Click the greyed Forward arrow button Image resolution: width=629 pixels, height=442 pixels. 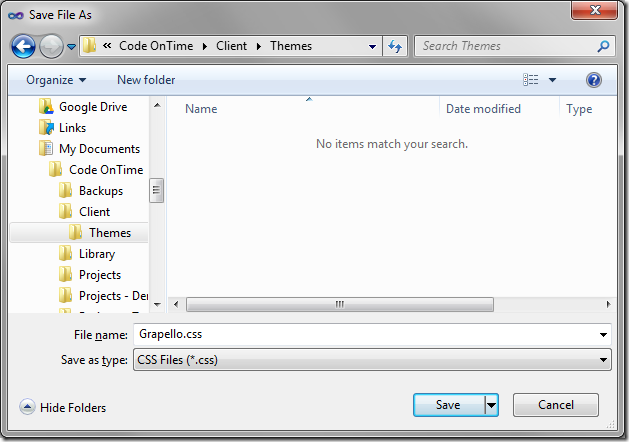51,47
